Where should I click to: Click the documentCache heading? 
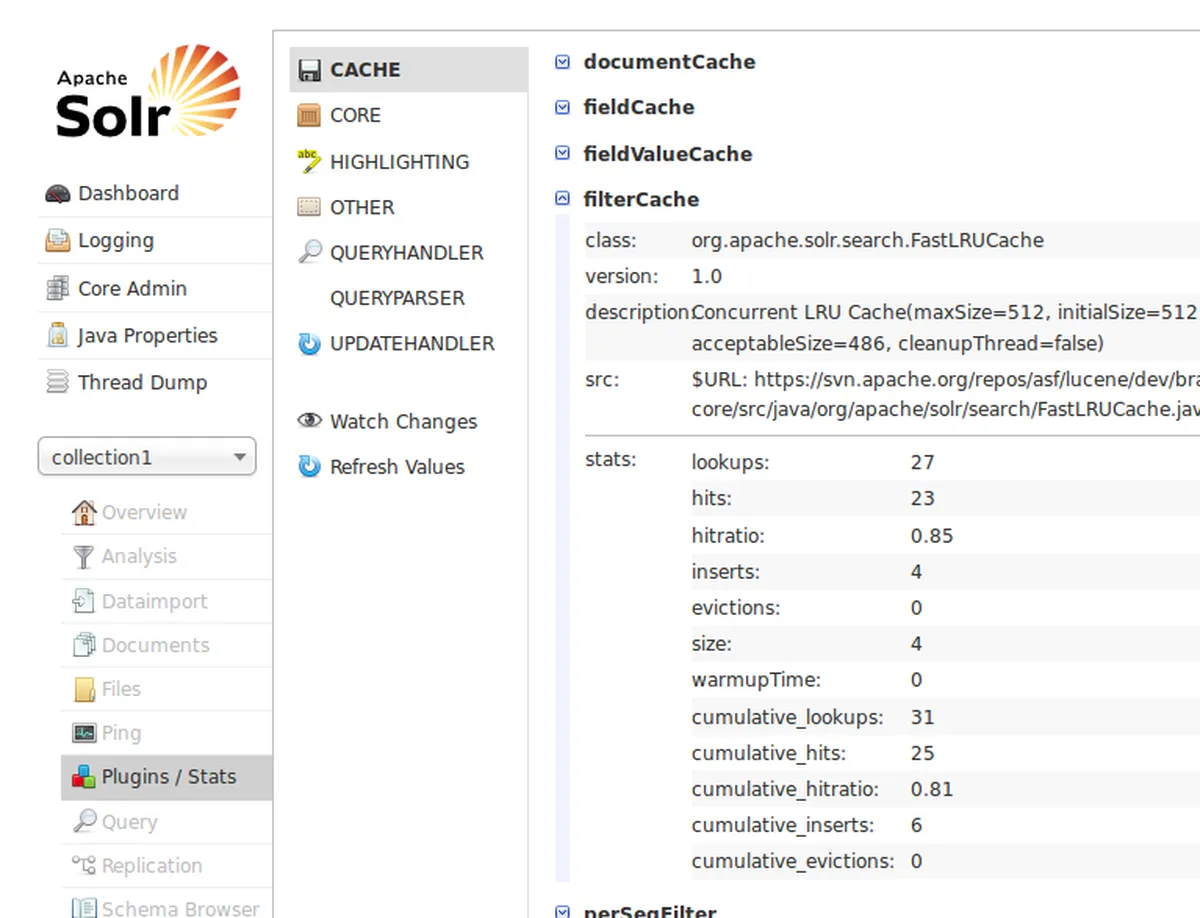(669, 62)
